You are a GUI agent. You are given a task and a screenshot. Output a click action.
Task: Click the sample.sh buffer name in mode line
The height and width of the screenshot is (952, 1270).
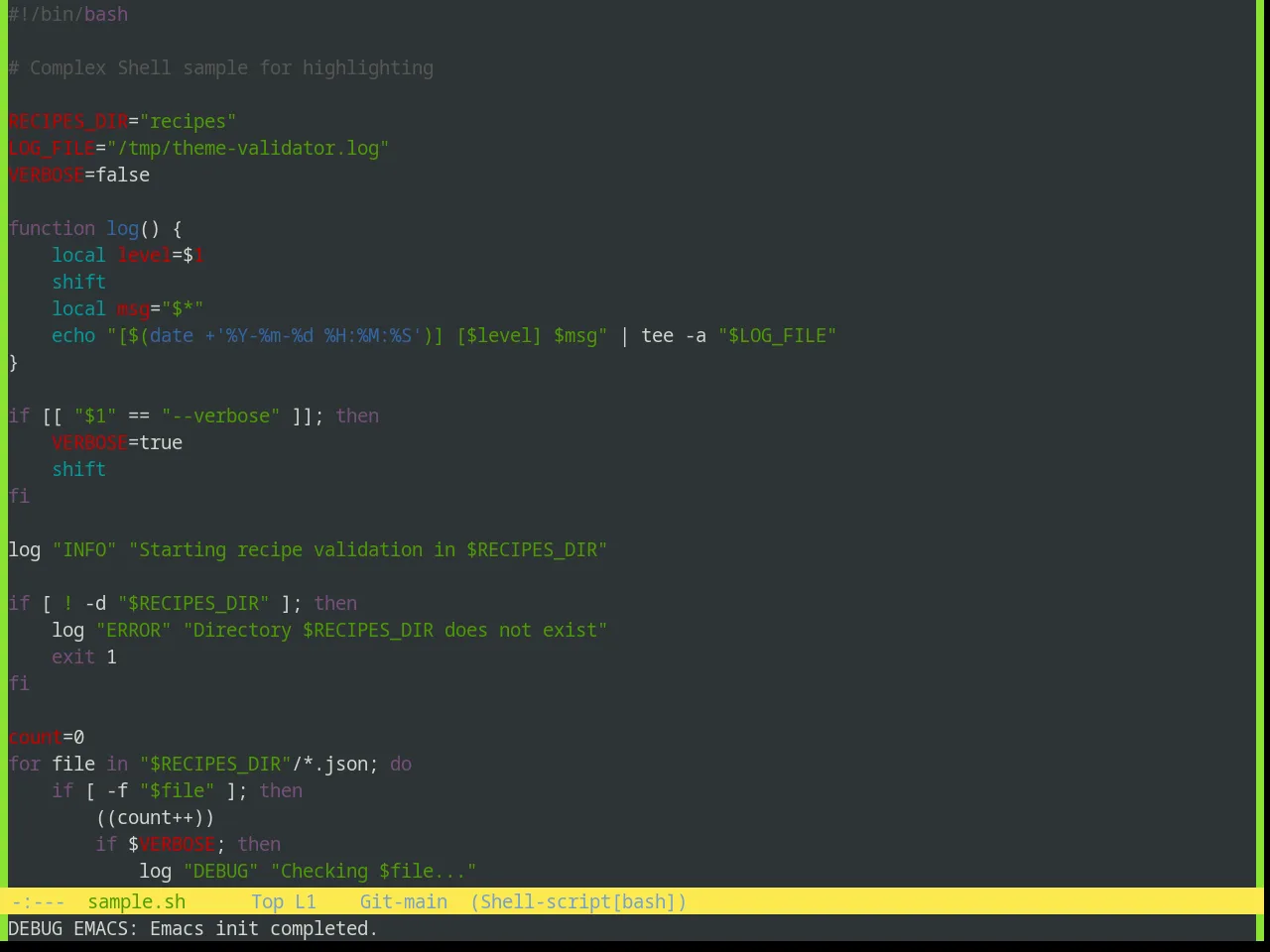(136, 901)
